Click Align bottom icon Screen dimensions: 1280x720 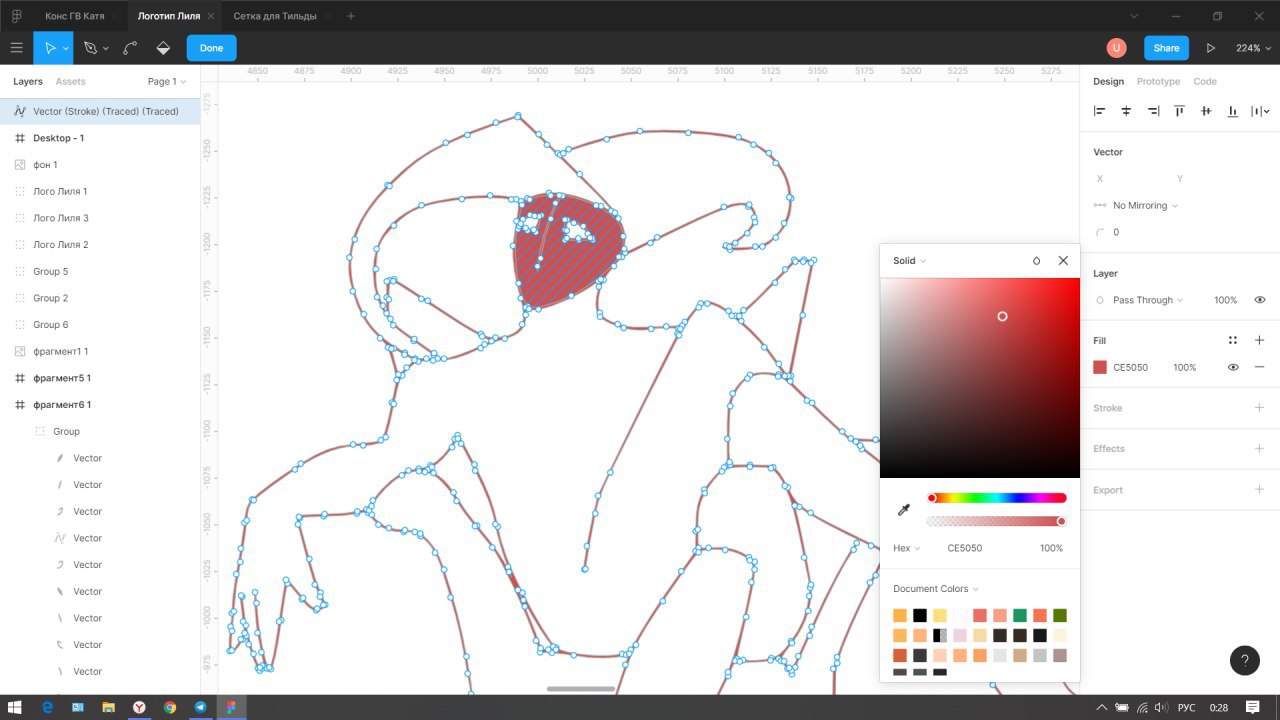(x=1233, y=111)
